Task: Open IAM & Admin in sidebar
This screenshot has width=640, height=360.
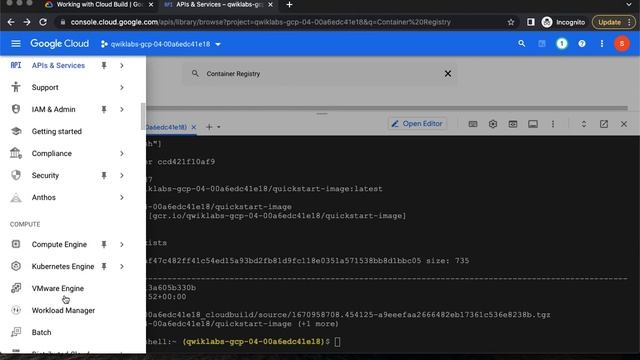Action: 53,109
